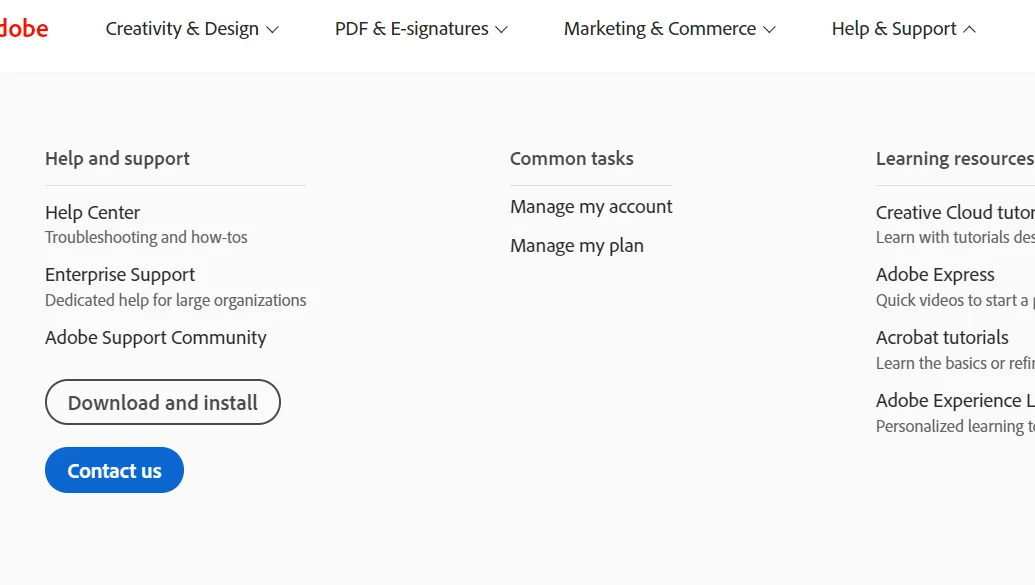Viewport: 1035px width, 585px height.
Task: Select Manage my account
Action: point(591,206)
